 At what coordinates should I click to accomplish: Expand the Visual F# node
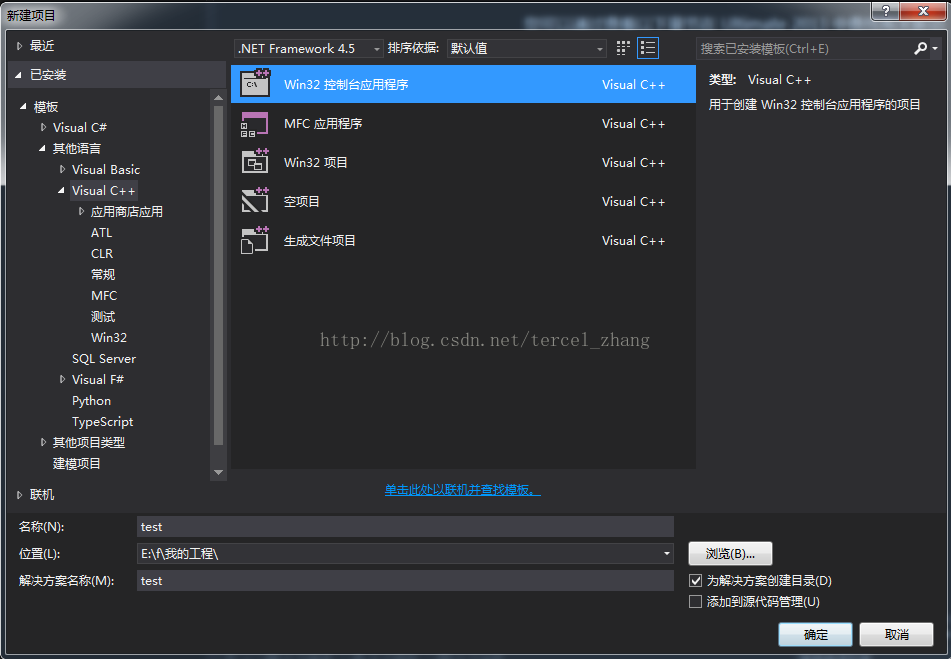[x=62, y=380]
